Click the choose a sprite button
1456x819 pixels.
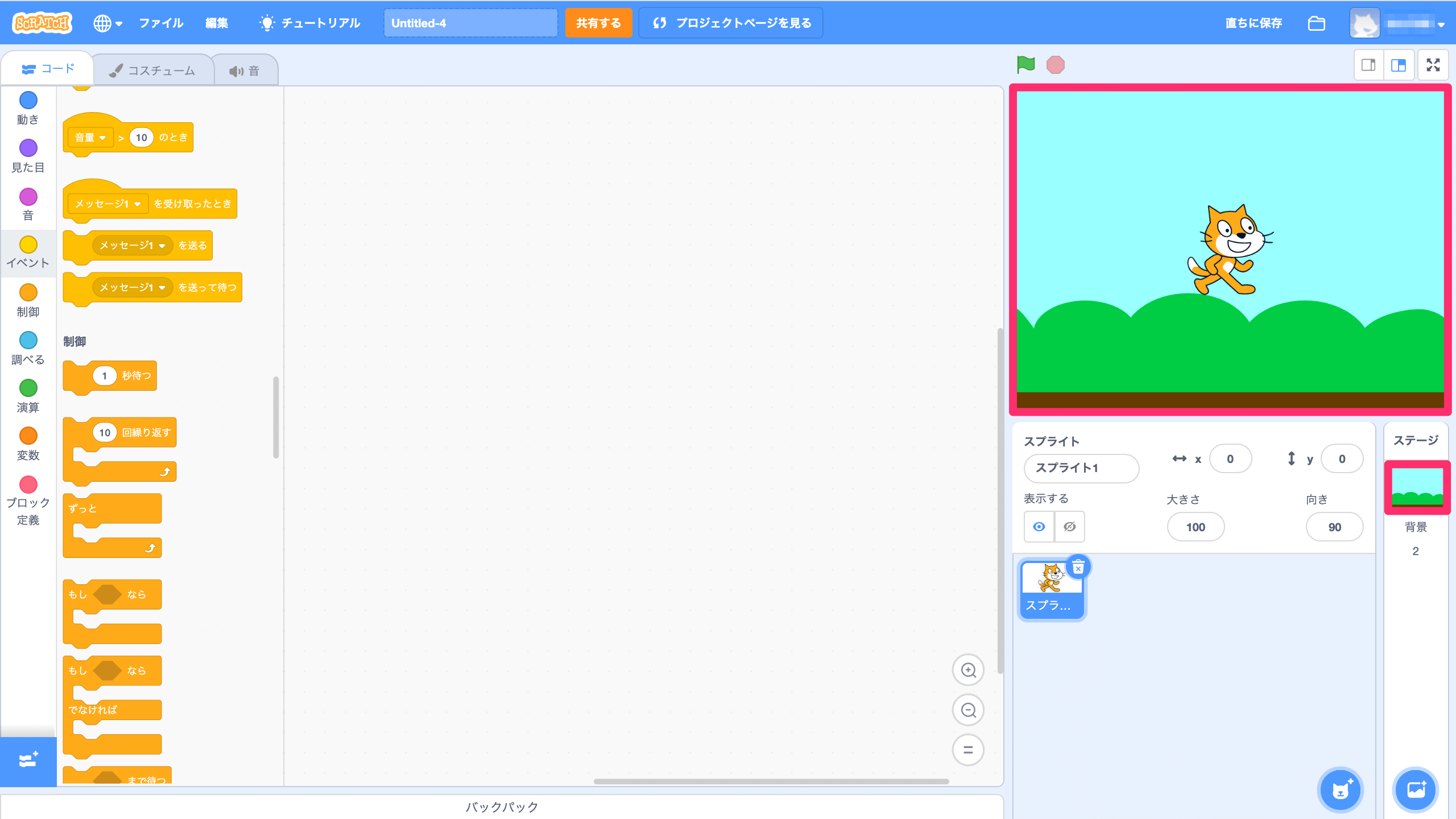click(x=1341, y=790)
